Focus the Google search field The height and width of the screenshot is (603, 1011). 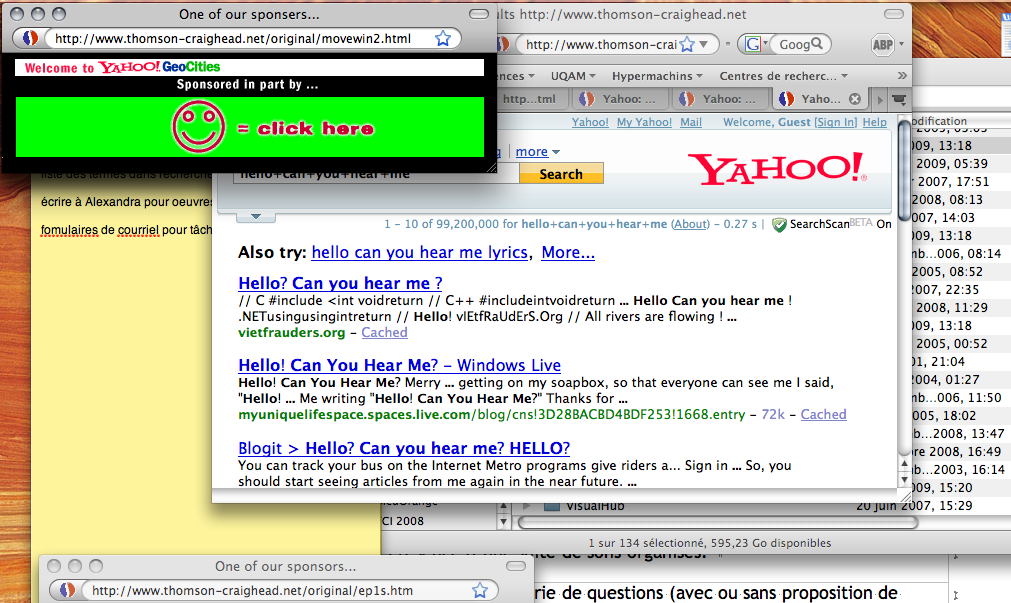[794, 44]
